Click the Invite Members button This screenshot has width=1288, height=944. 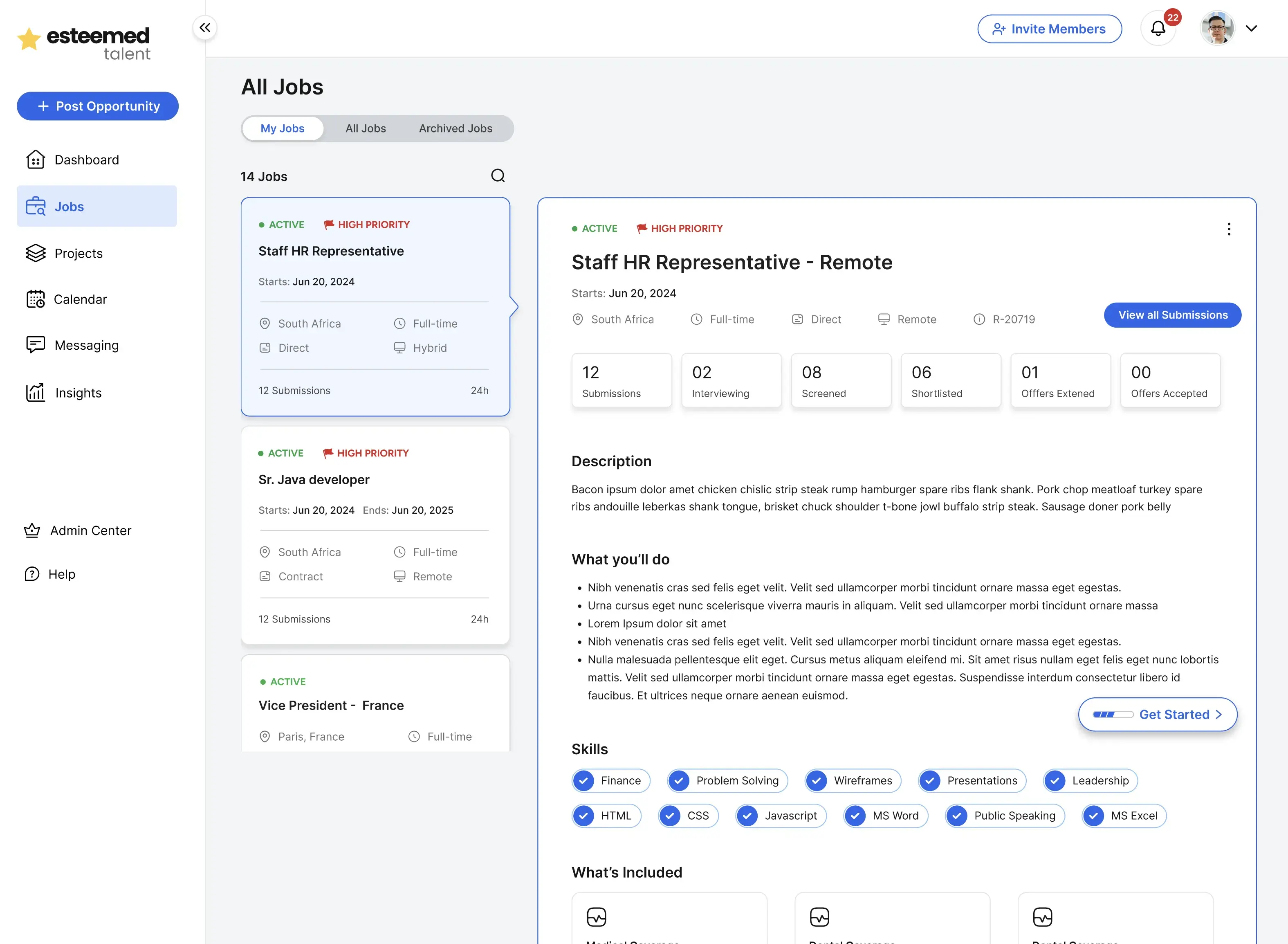click(1049, 29)
